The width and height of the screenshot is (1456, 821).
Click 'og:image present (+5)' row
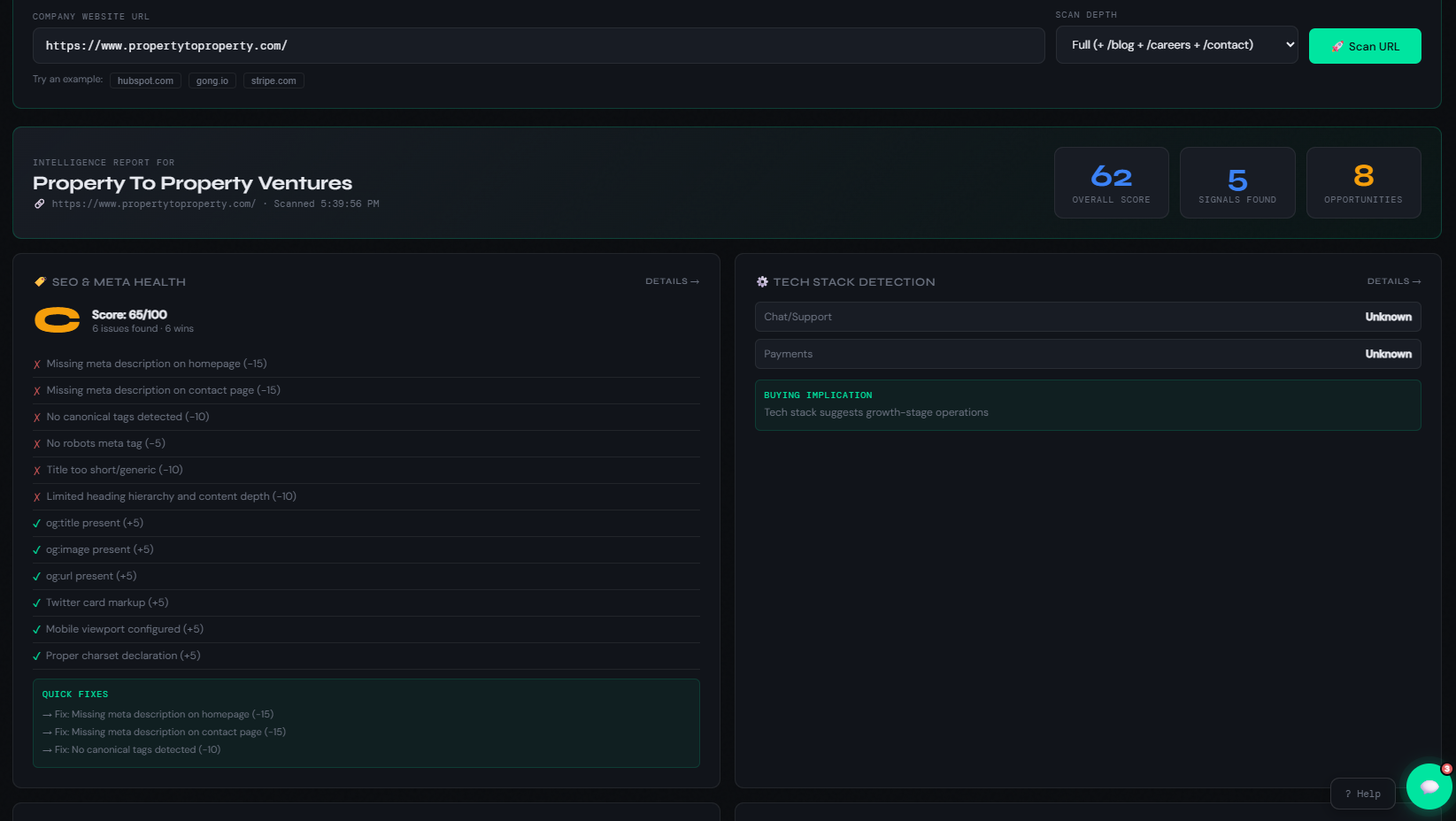tap(366, 549)
